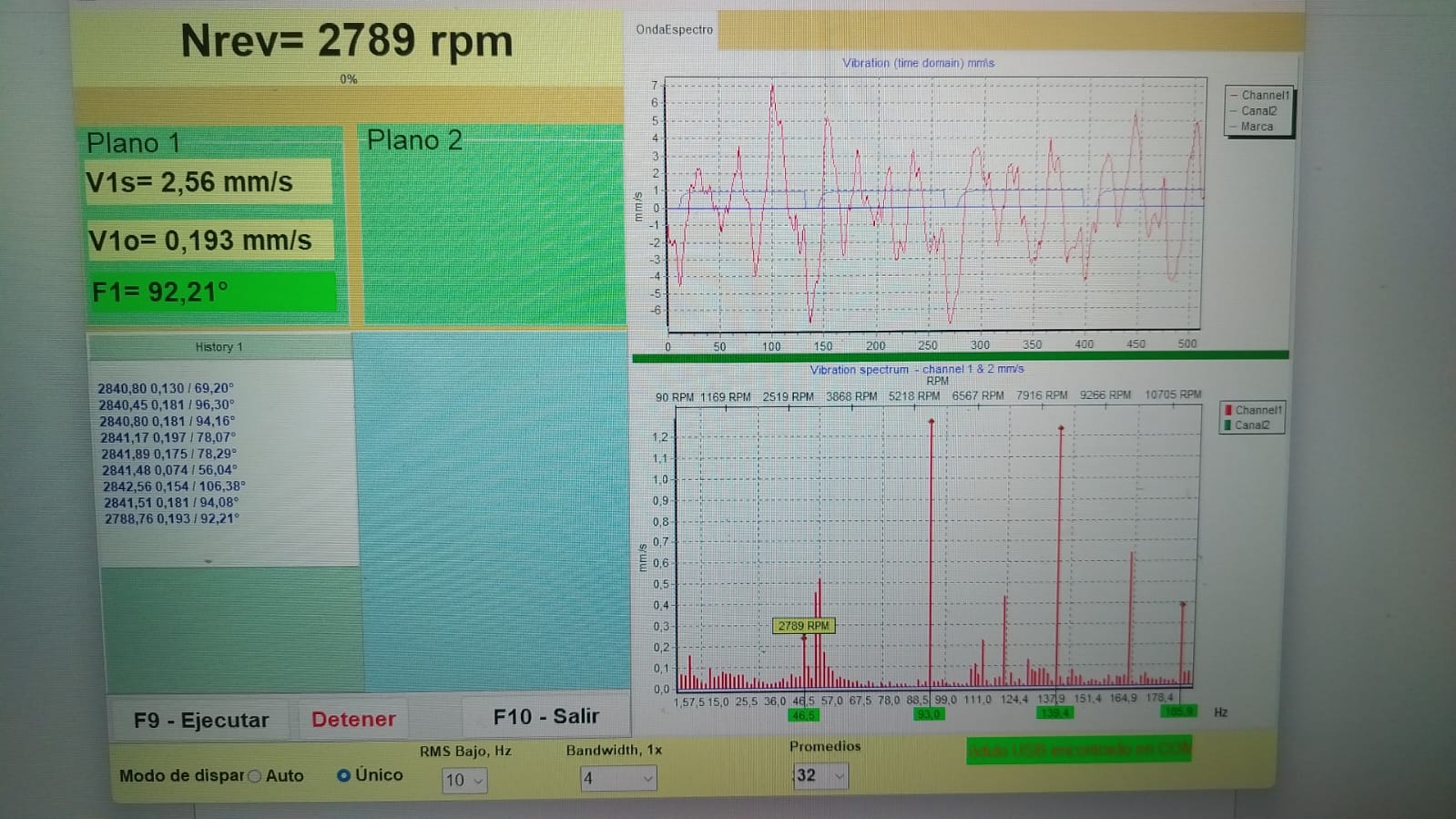Open the Promedios dropdown

[820, 775]
